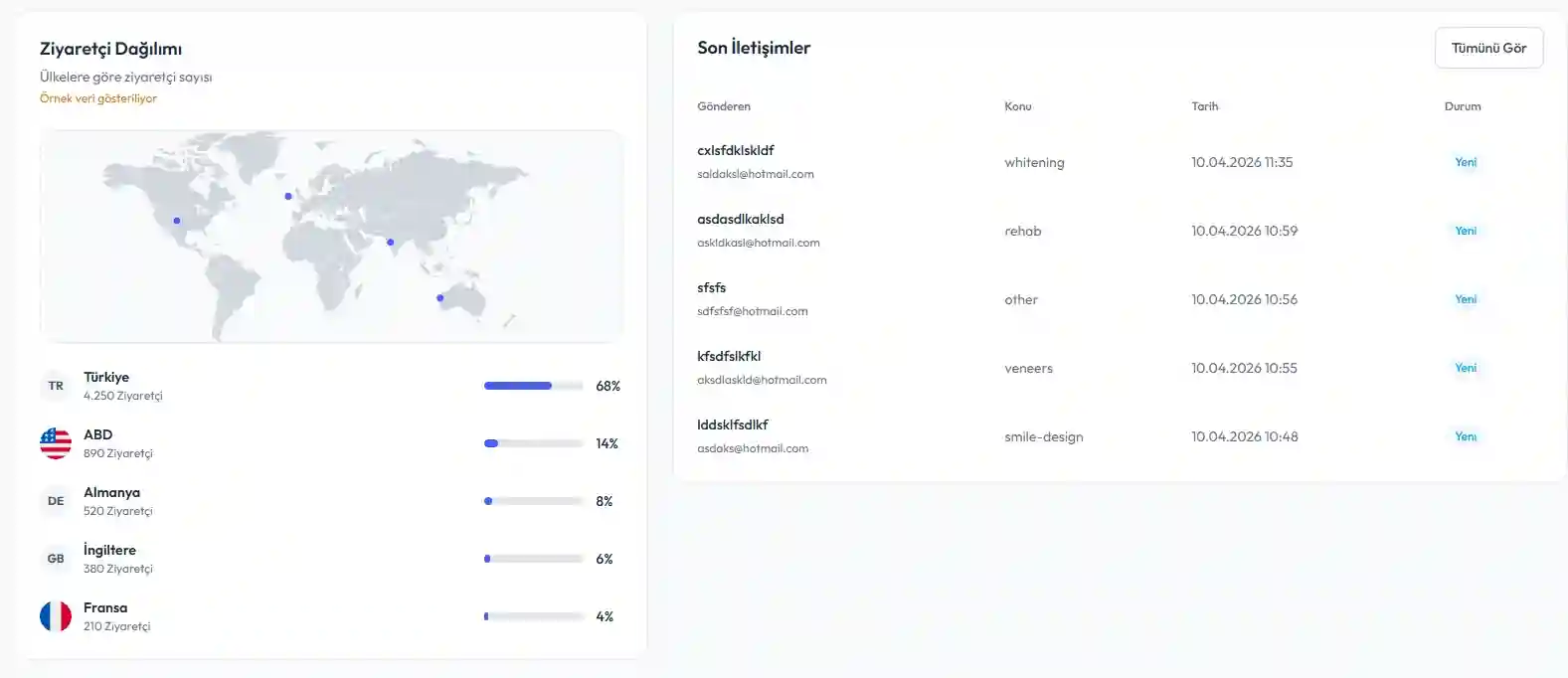The height and width of the screenshot is (678, 1568).
Task: Click the Gönderen column header
Action: pyautogui.click(x=724, y=106)
